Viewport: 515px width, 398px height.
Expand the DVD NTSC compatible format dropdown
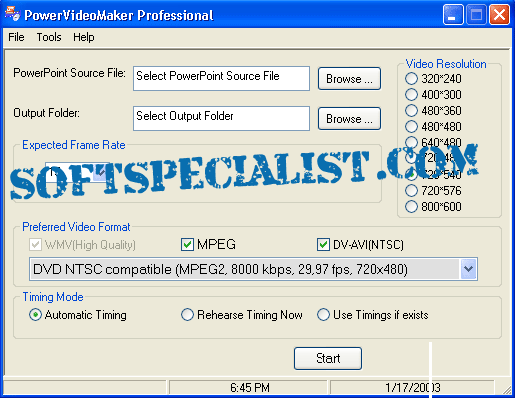[x=469, y=269]
